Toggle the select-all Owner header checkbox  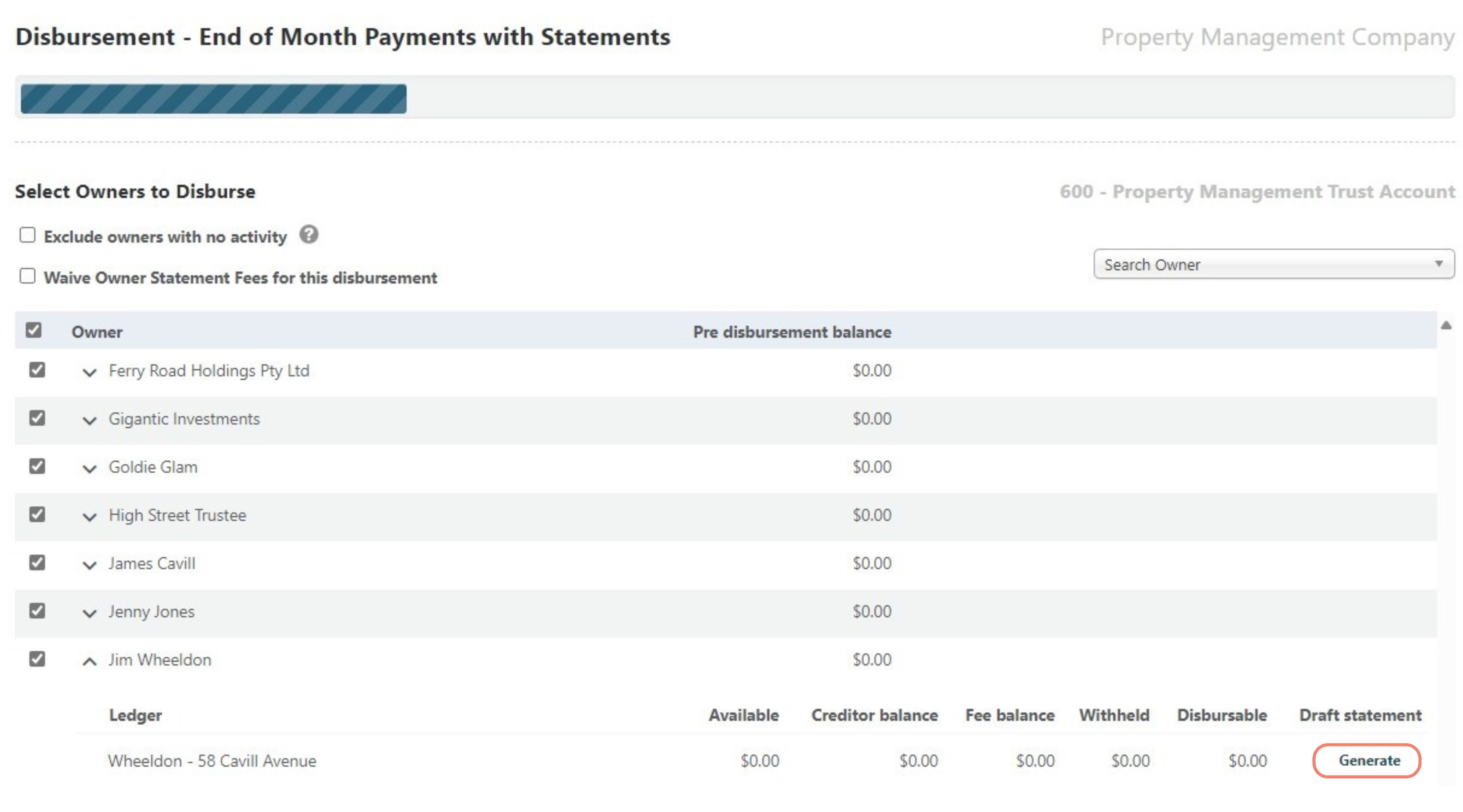click(x=34, y=330)
